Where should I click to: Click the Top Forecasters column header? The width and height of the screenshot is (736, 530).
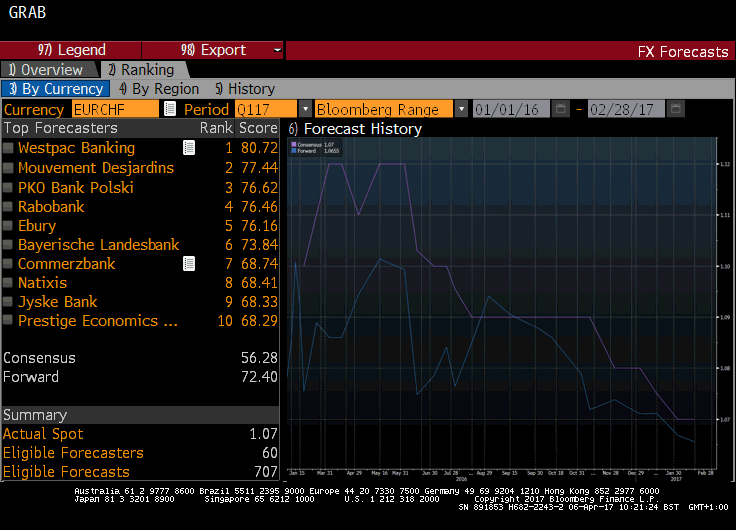61,128
